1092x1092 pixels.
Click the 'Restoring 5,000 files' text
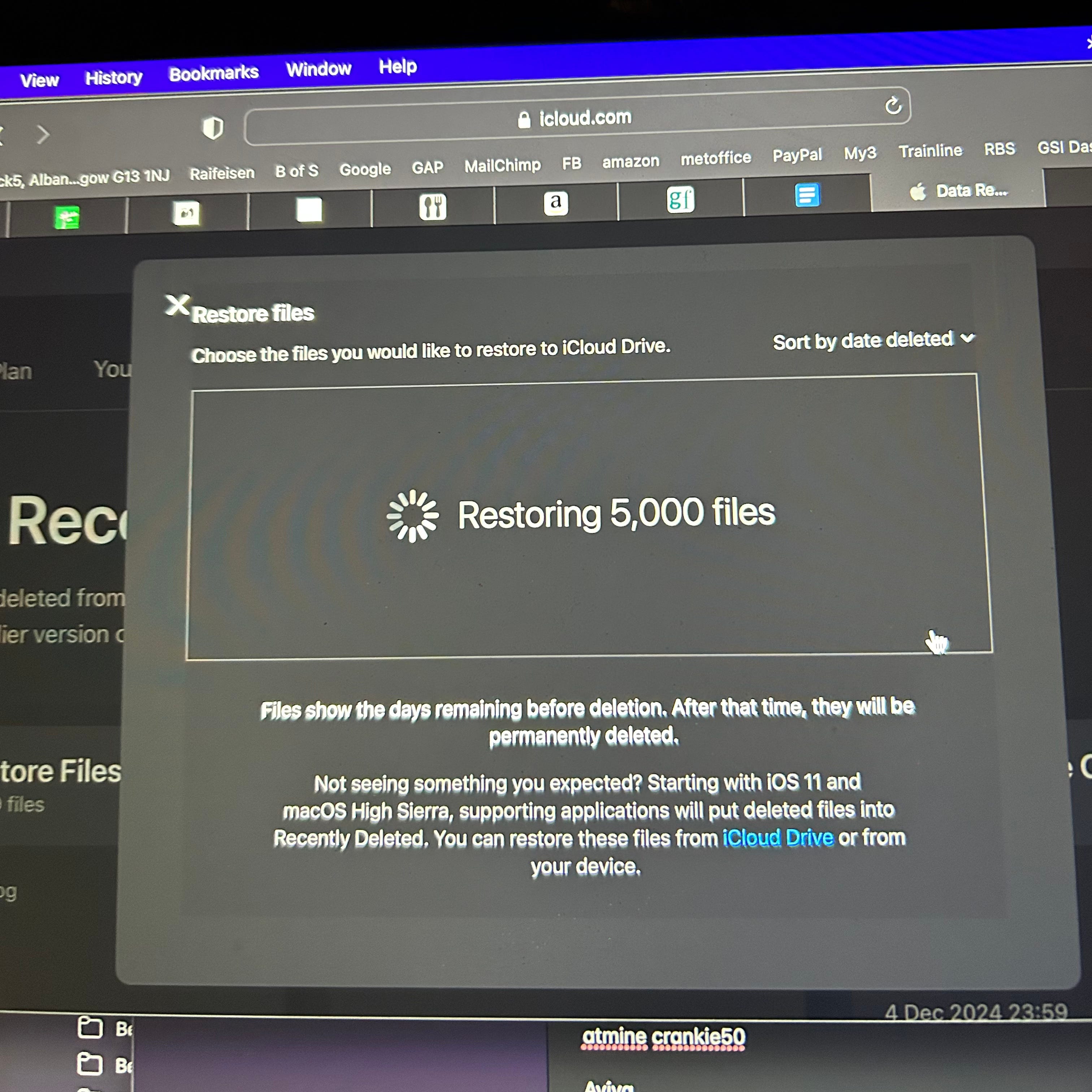pos(616,513)
